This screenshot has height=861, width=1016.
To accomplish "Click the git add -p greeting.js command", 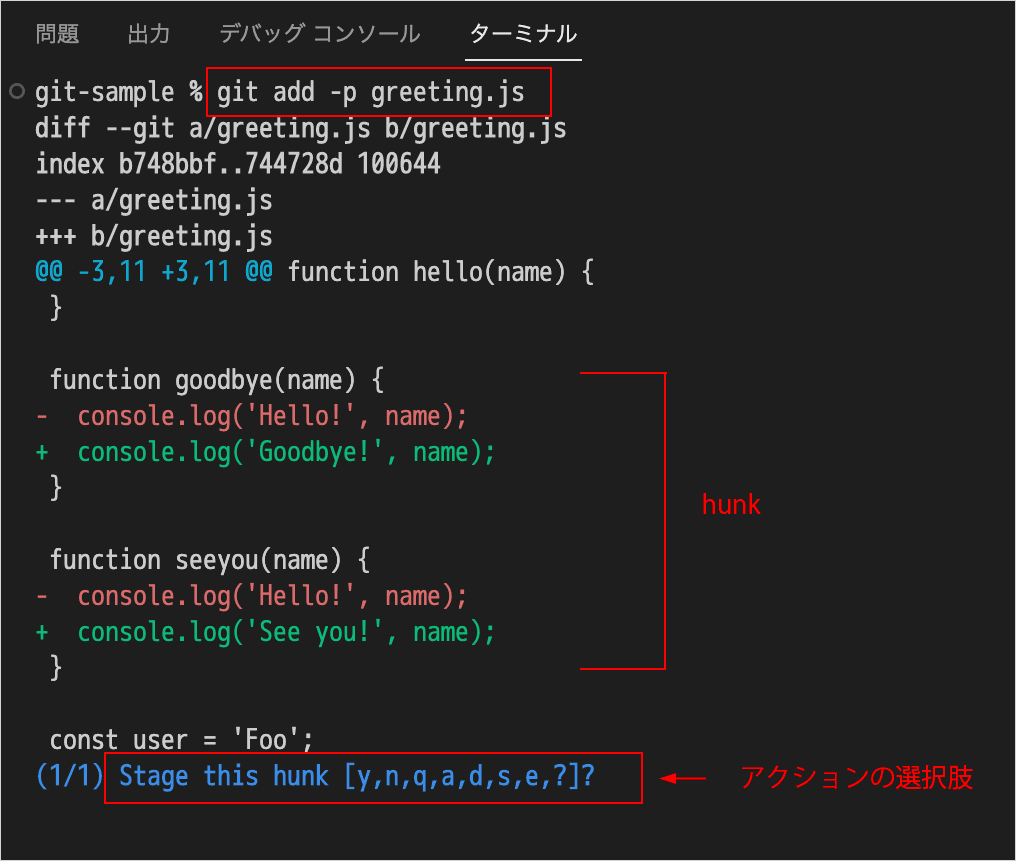I will pos(371,93).
